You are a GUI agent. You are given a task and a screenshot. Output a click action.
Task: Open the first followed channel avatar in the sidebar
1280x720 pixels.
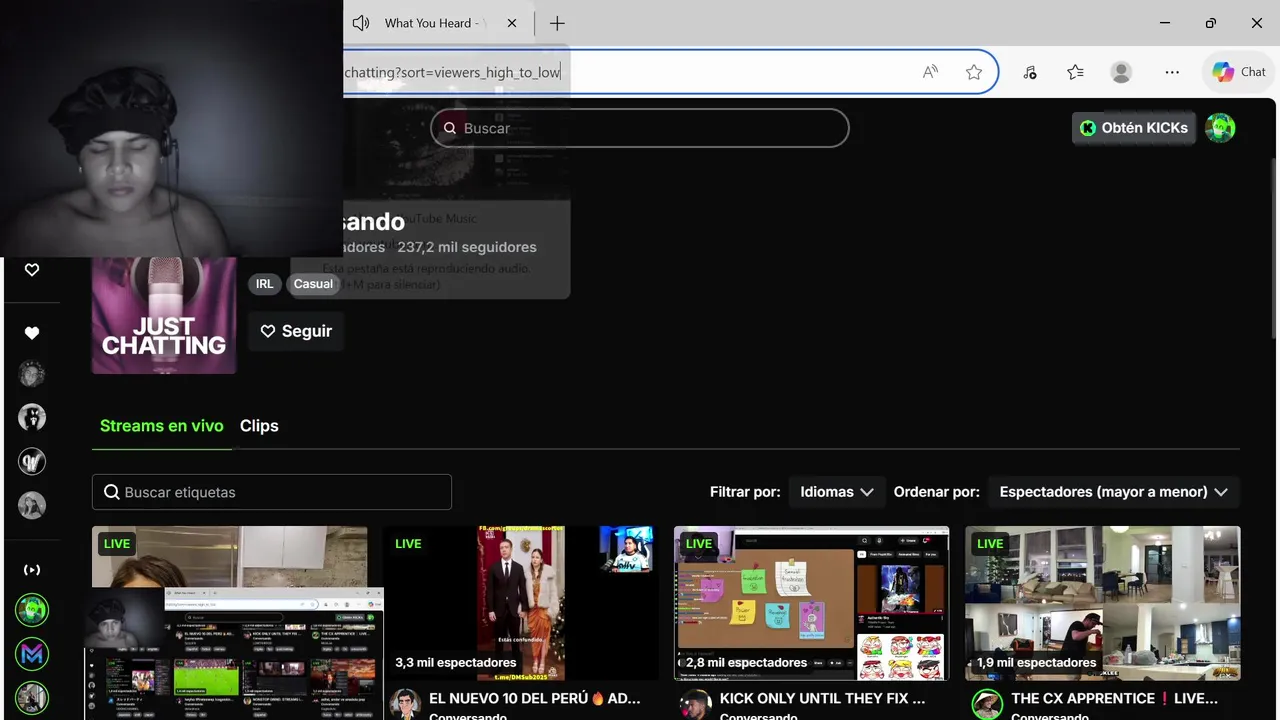pos(32,374)
